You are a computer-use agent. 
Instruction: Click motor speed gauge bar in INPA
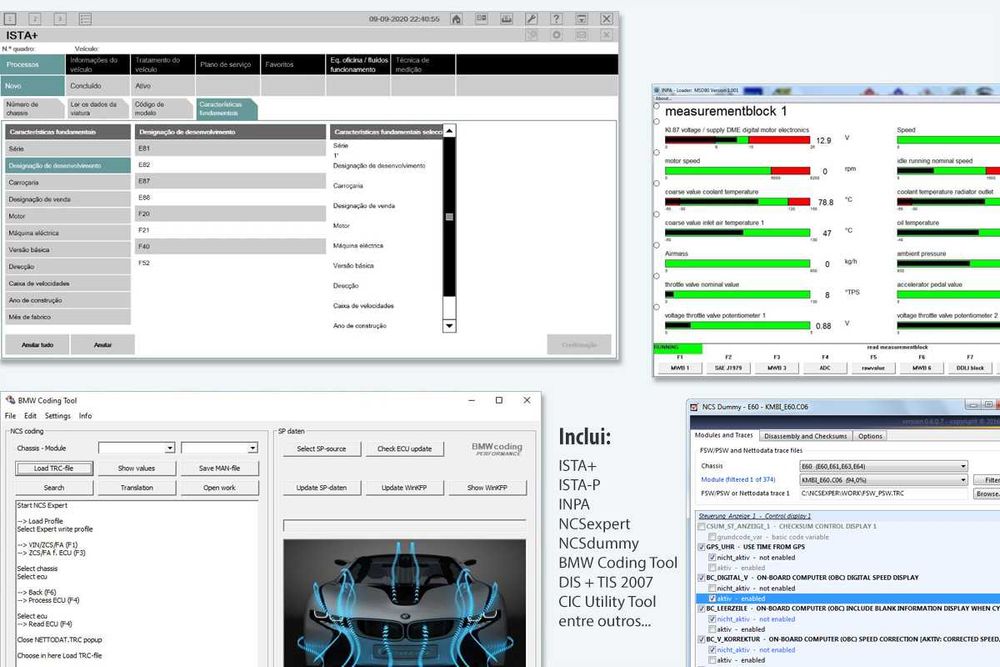click(x=737, y=171)
